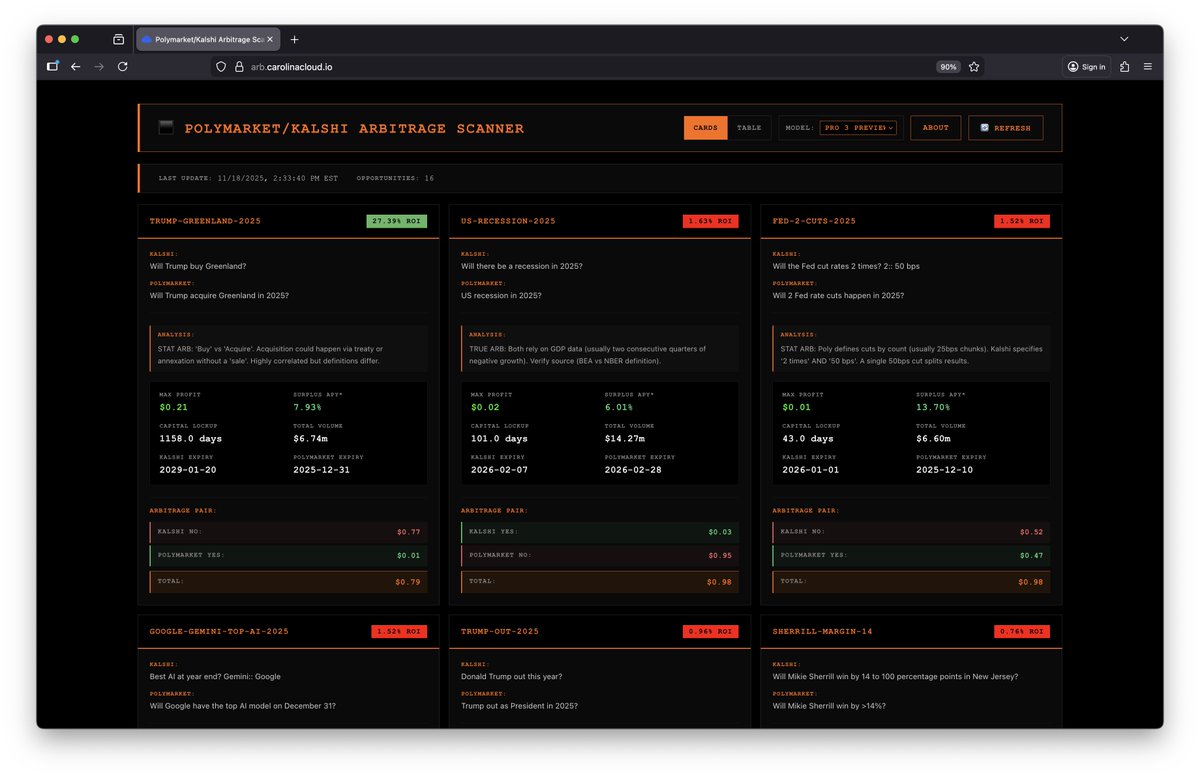Screen dimensions: 1200x777
Task: Expand the list all tabs chevron
Action: pos(1124,39)
